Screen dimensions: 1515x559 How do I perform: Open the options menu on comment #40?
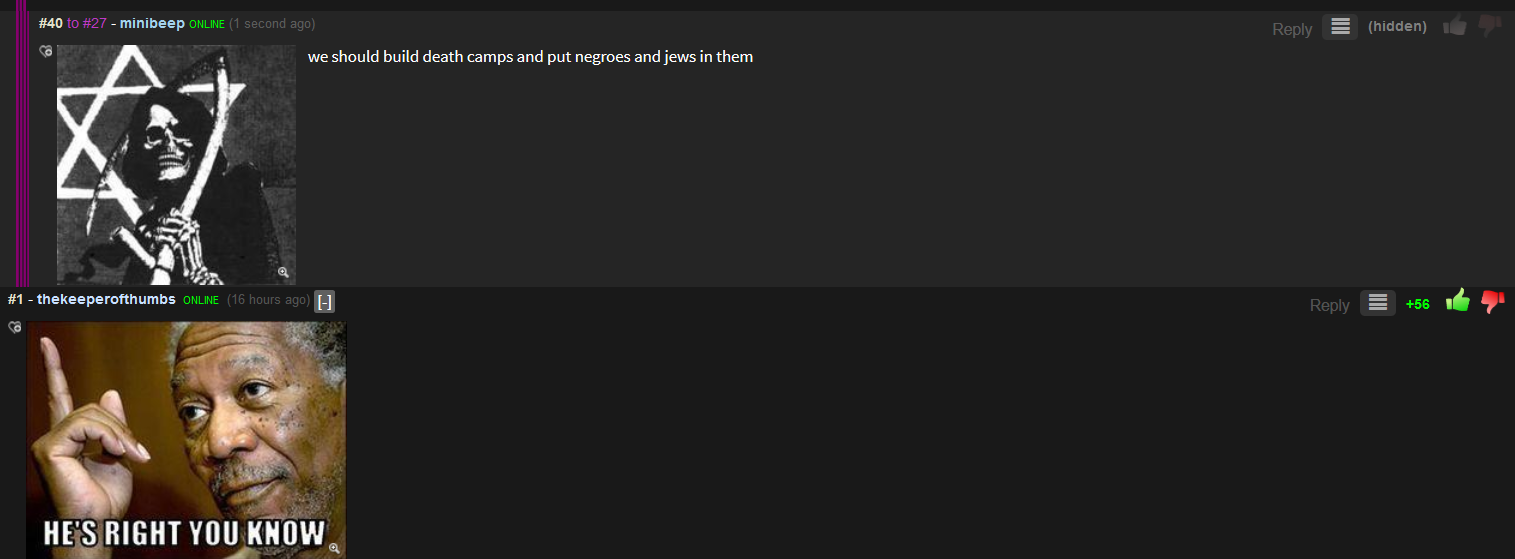1340,27
